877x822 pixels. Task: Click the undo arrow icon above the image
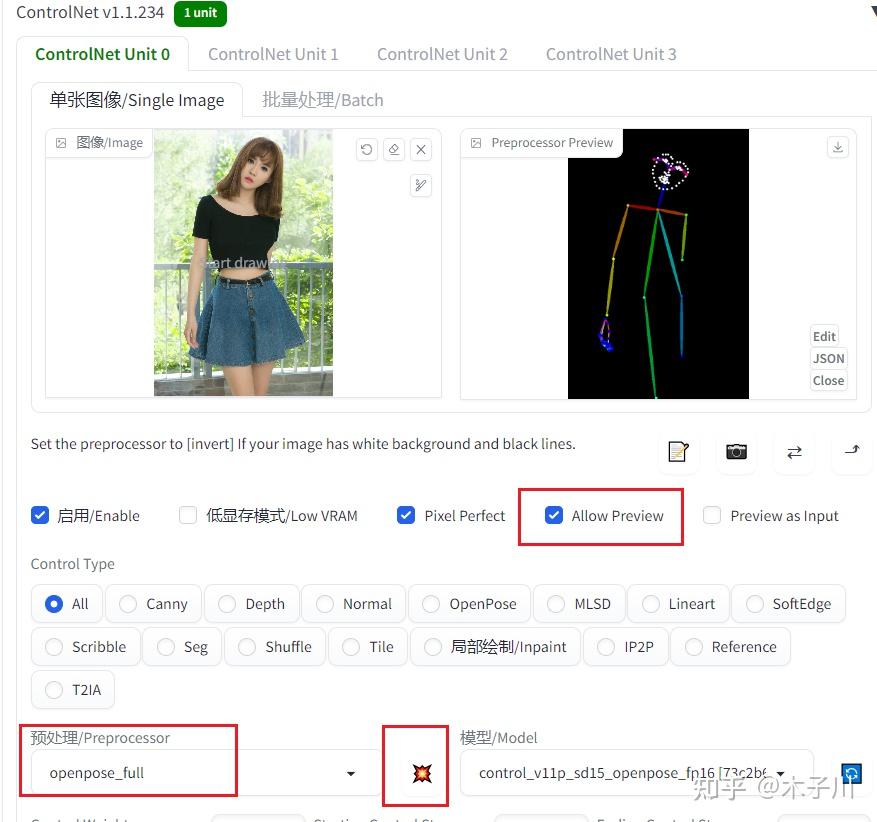coord(365,148)
